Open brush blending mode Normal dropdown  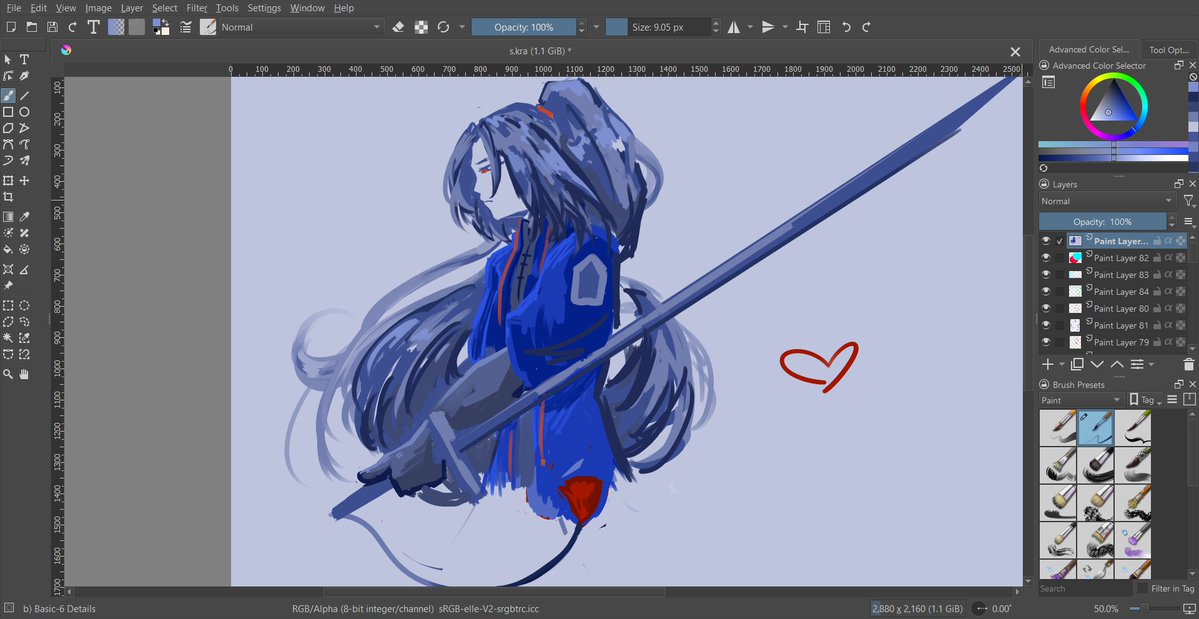(x=301, y=27)
